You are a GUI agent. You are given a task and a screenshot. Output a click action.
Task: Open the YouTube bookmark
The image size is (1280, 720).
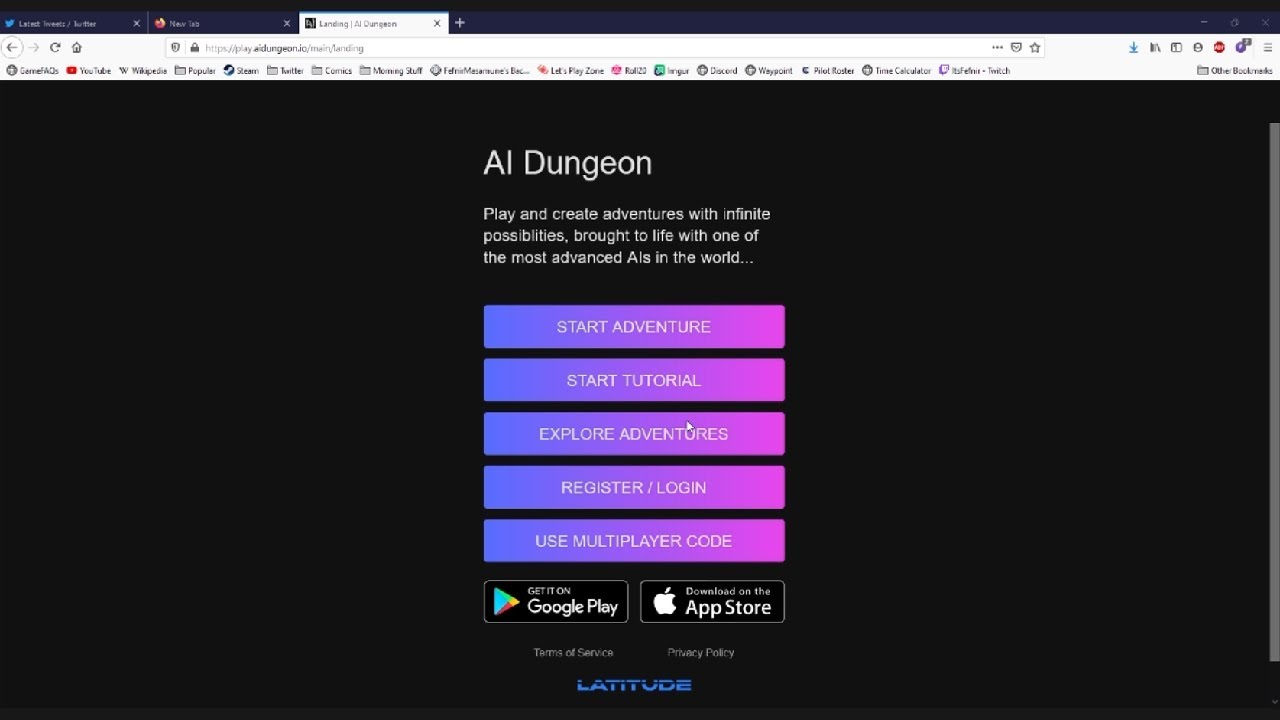click(x=89, y=71)
